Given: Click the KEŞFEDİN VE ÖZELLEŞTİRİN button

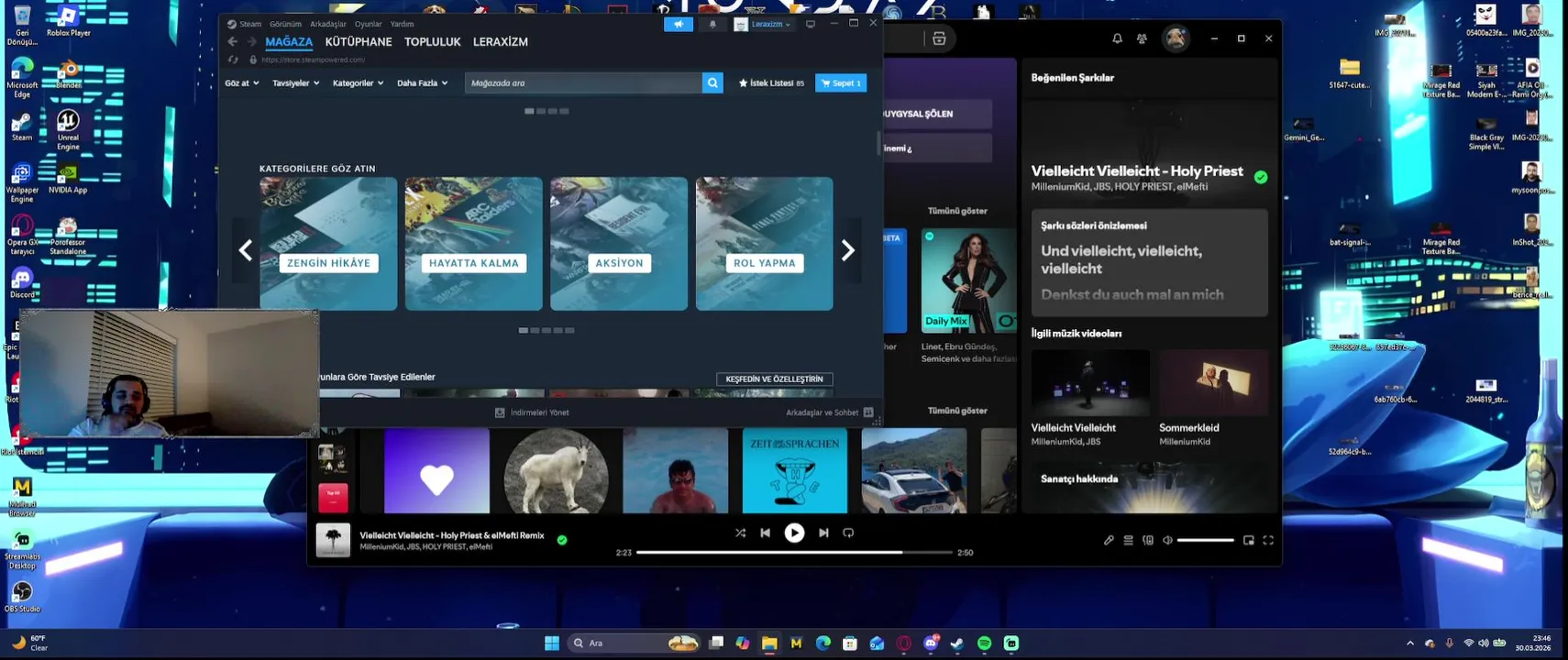Looking at the screenshot, I should 775,379.
